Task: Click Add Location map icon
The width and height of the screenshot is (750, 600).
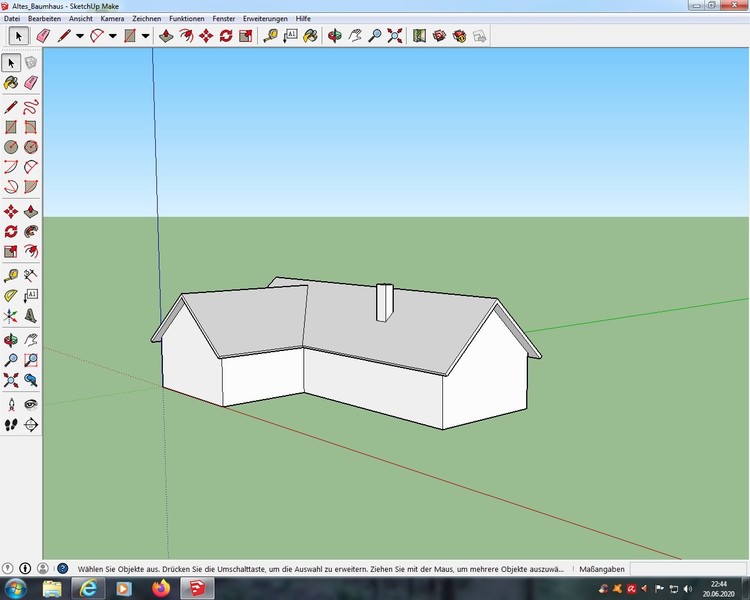Action: click(419, 36)
